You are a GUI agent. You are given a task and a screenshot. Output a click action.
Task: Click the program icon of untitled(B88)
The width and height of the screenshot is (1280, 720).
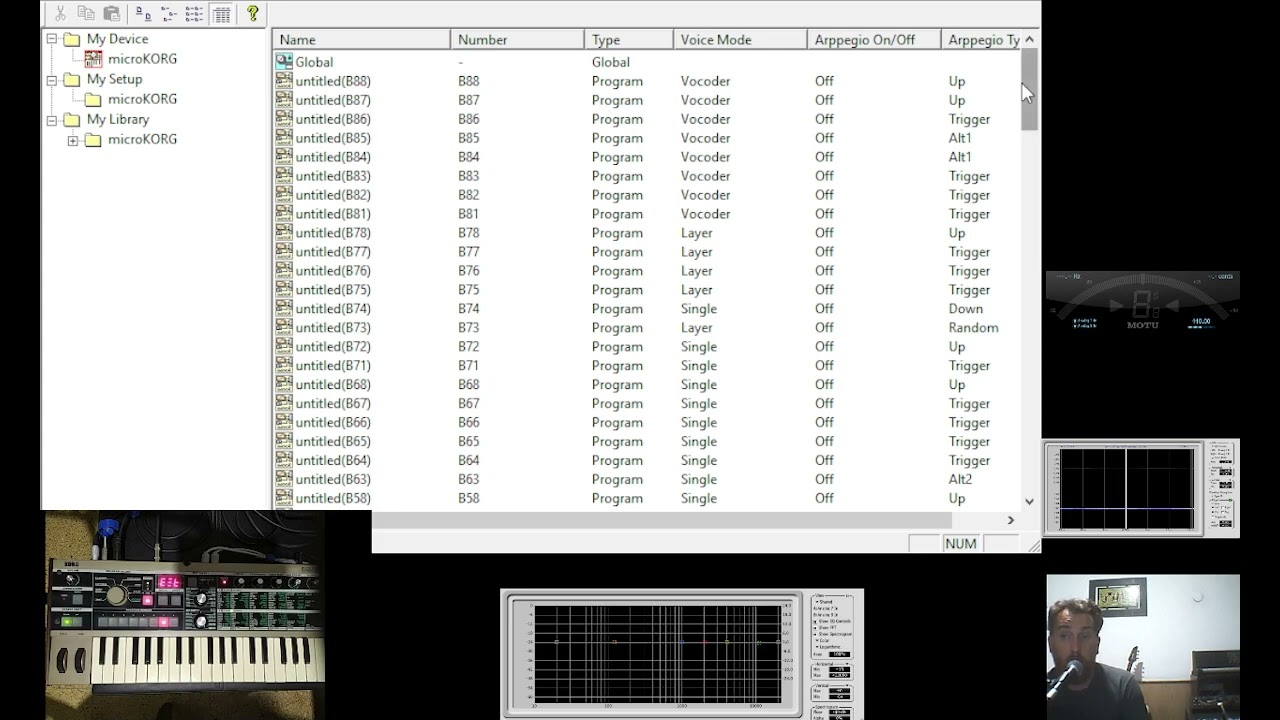pos(284,80)
